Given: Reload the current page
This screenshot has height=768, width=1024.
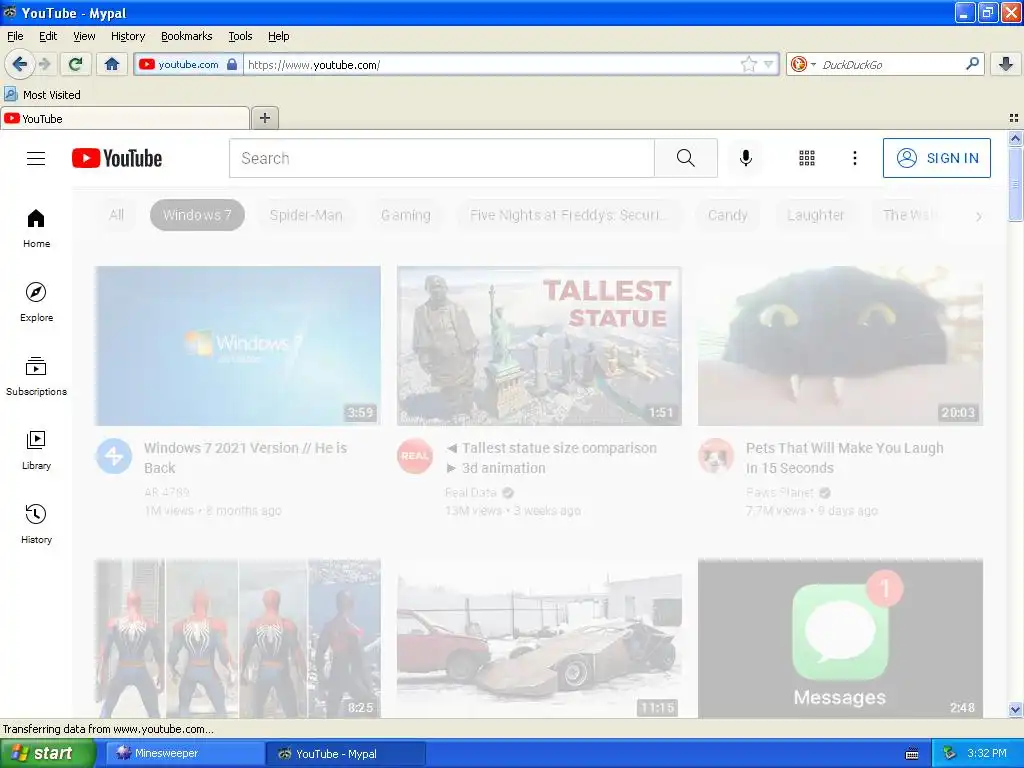Looking at the screenshot, I should [x=75, y=64].
